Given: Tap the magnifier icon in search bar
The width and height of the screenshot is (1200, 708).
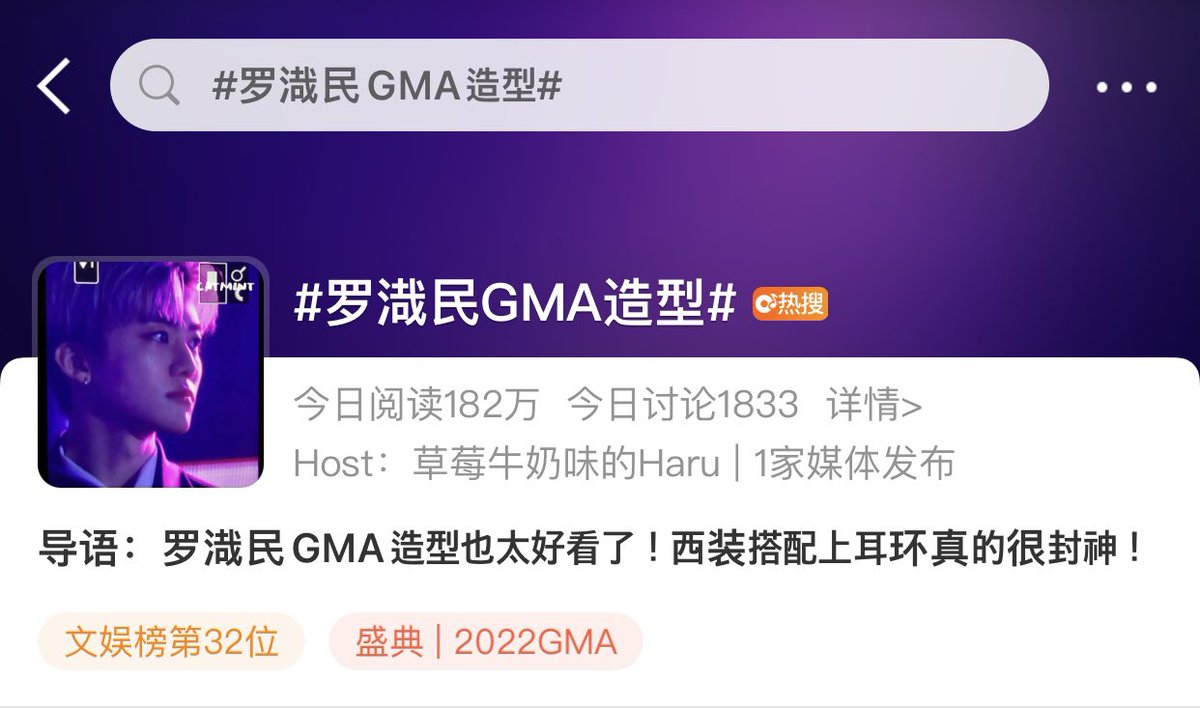Looking at the screenshot, I should point(159,86).
